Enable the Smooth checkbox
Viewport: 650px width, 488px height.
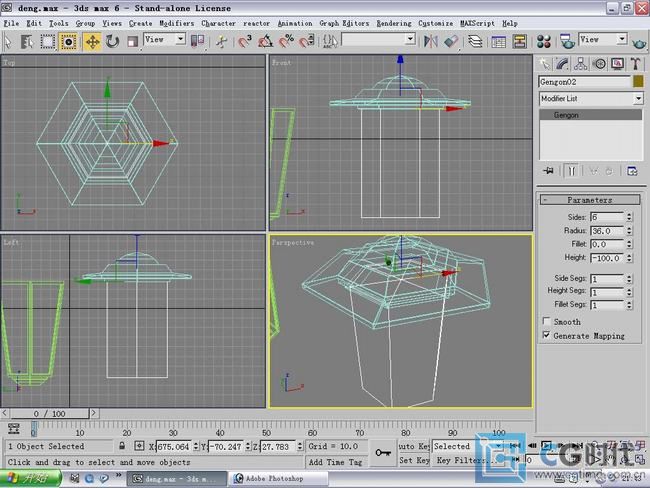coord(546,321)
